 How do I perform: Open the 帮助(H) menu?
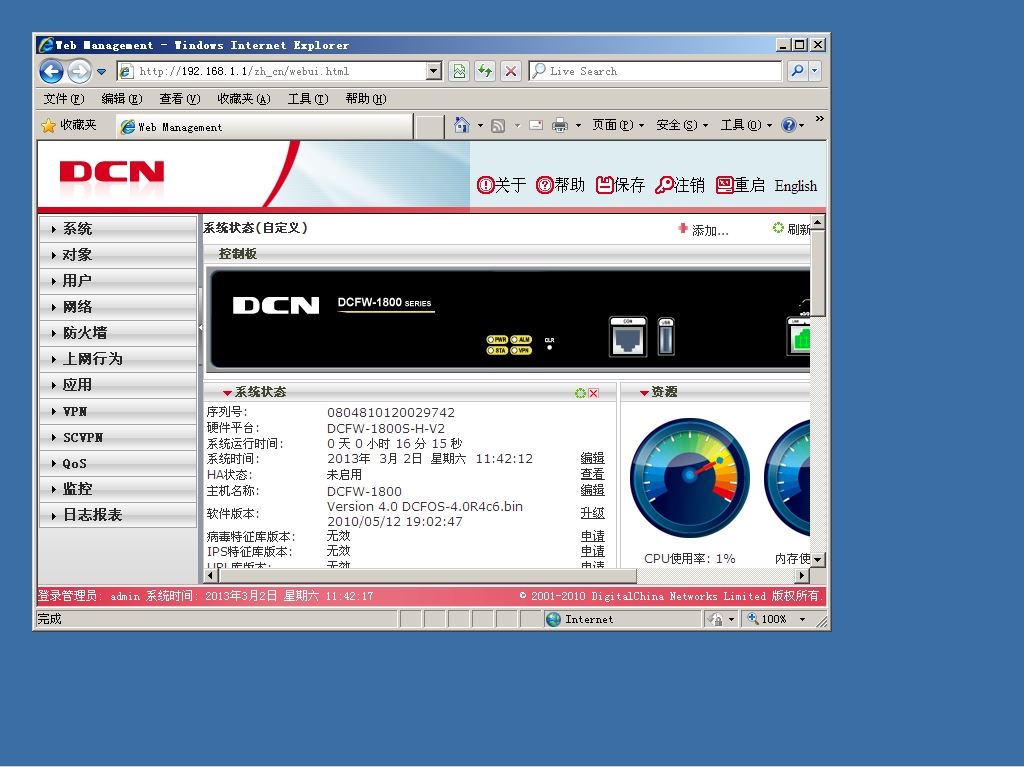point(366,99)
